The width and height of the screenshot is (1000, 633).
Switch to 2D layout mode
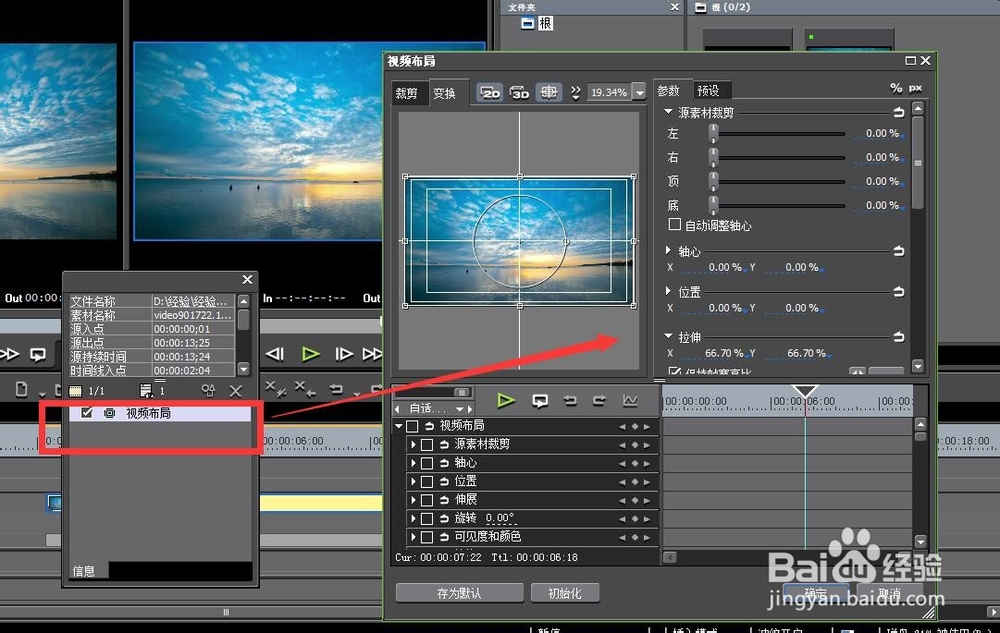[x=490, y=92]
